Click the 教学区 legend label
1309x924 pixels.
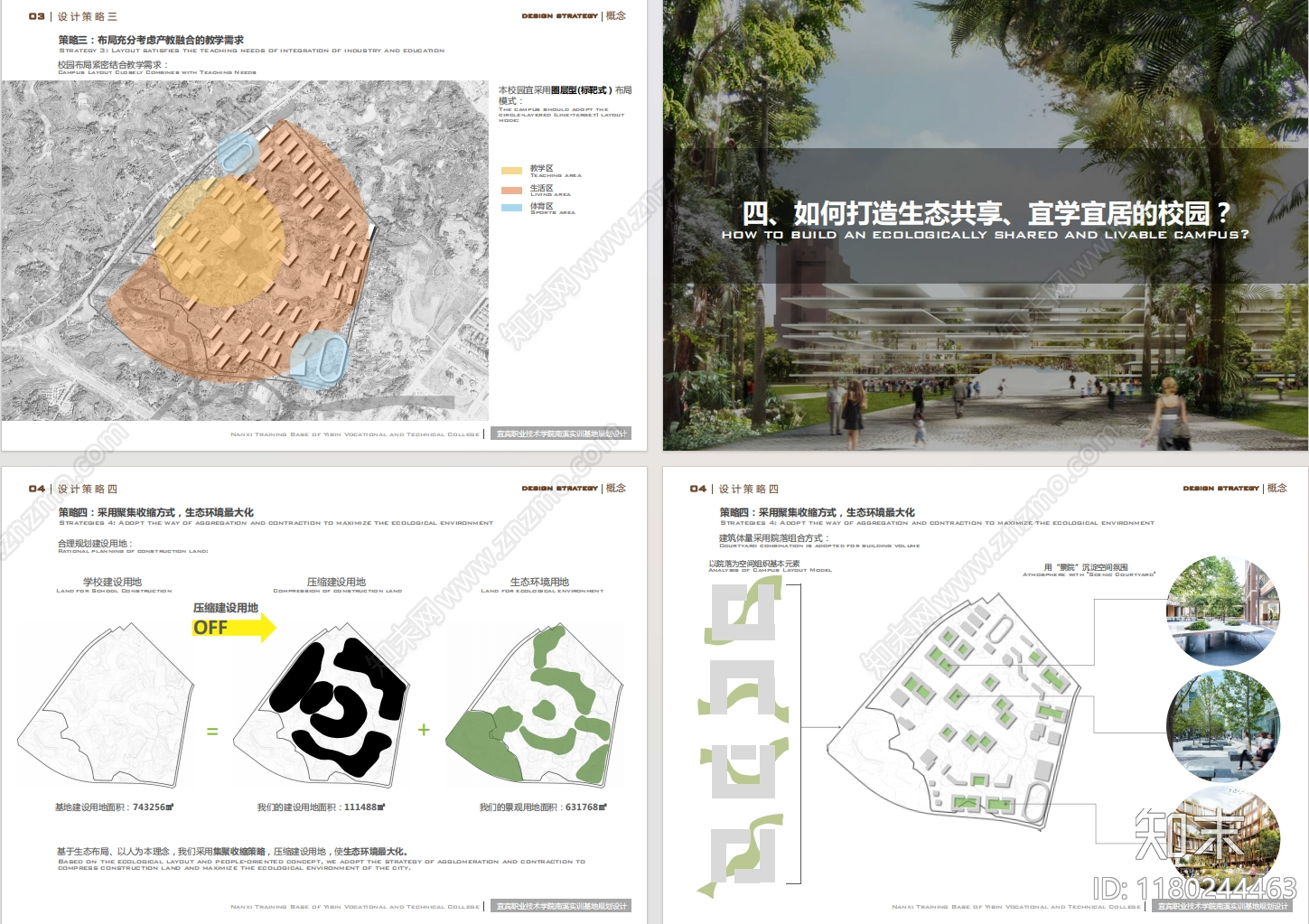coord(542,169)
